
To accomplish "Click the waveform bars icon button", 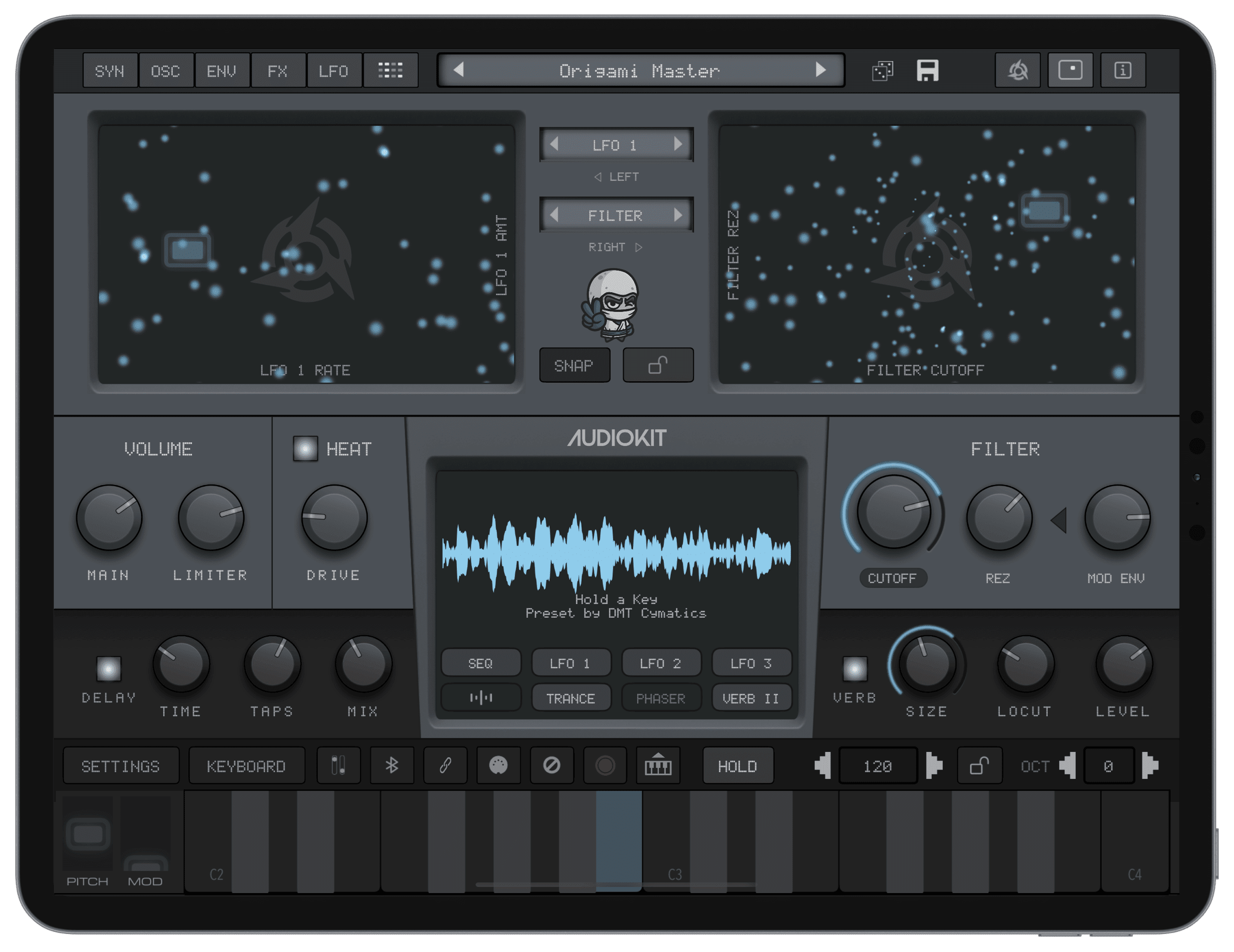I will click(481, 698).
